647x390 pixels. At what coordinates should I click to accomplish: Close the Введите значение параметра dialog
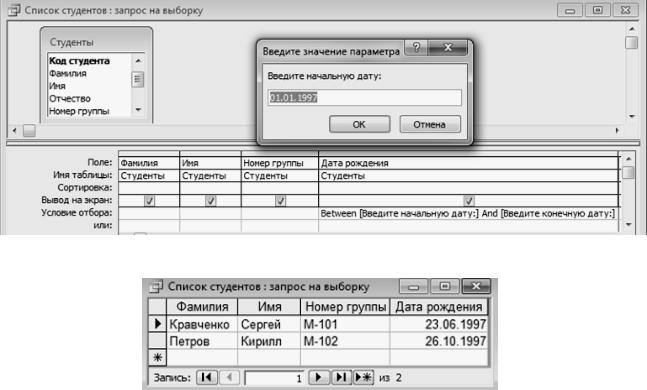(x=448, y=47)
